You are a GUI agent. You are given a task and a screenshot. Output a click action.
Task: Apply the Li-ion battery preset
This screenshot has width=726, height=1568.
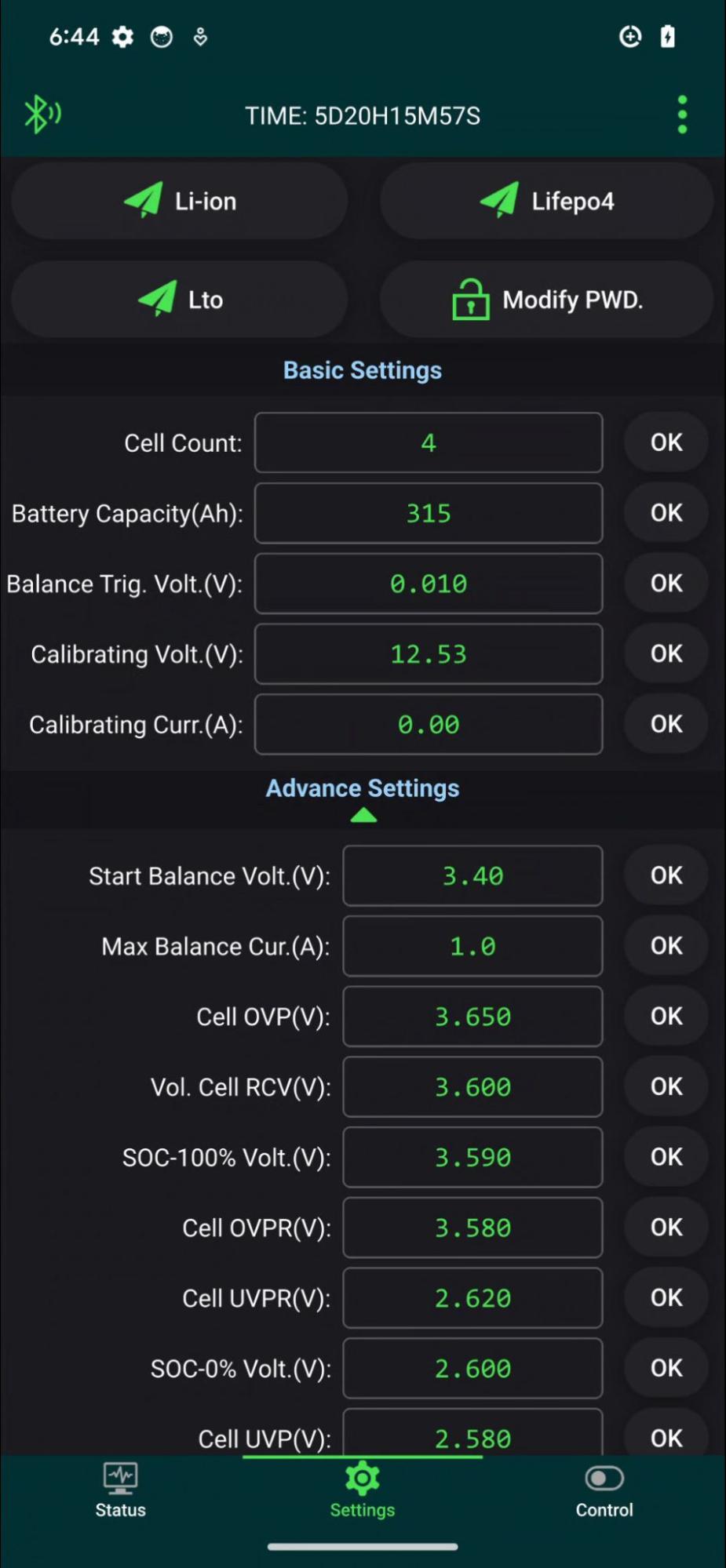coord(180,202)
